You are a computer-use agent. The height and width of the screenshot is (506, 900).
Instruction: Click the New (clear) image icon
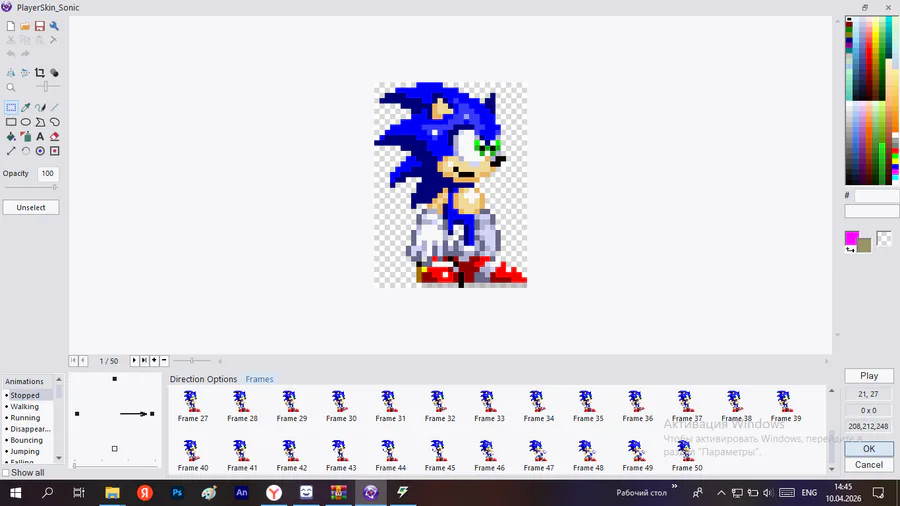[x=11, y=26]
